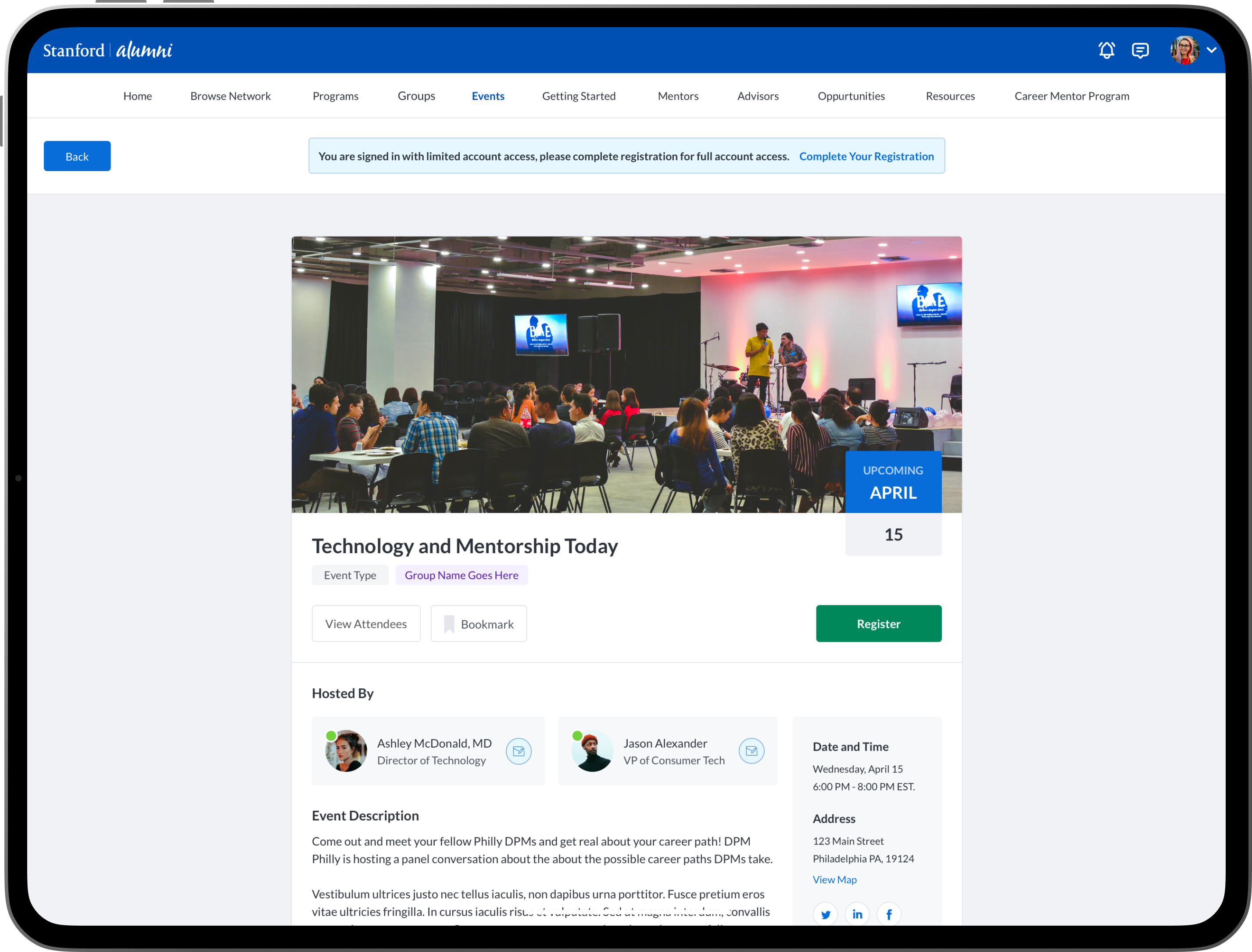
Task: Open the user avatar account menu
Action: 1184,50
